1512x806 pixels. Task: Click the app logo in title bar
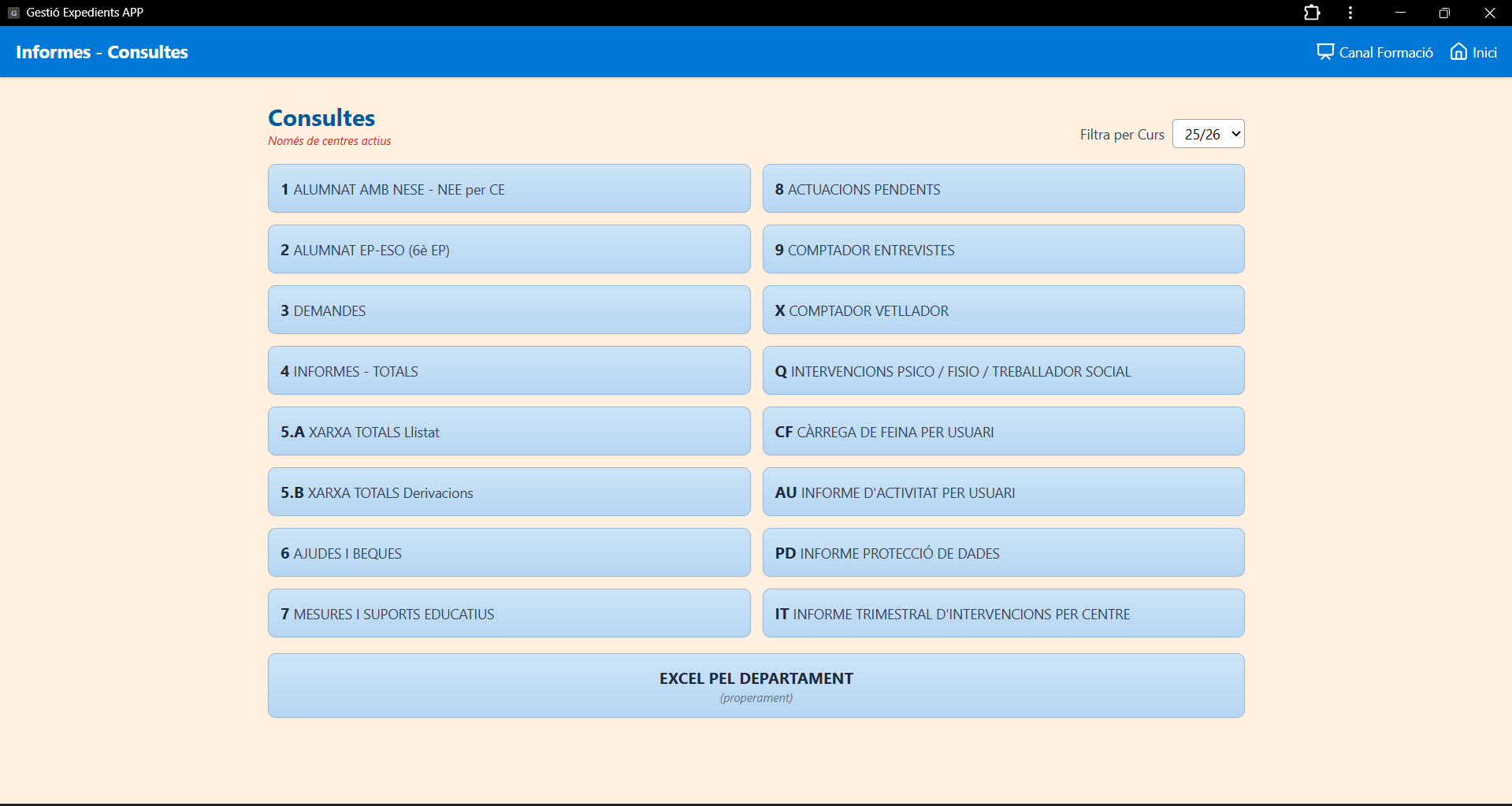pyautogui.click(x=13, y=13)
